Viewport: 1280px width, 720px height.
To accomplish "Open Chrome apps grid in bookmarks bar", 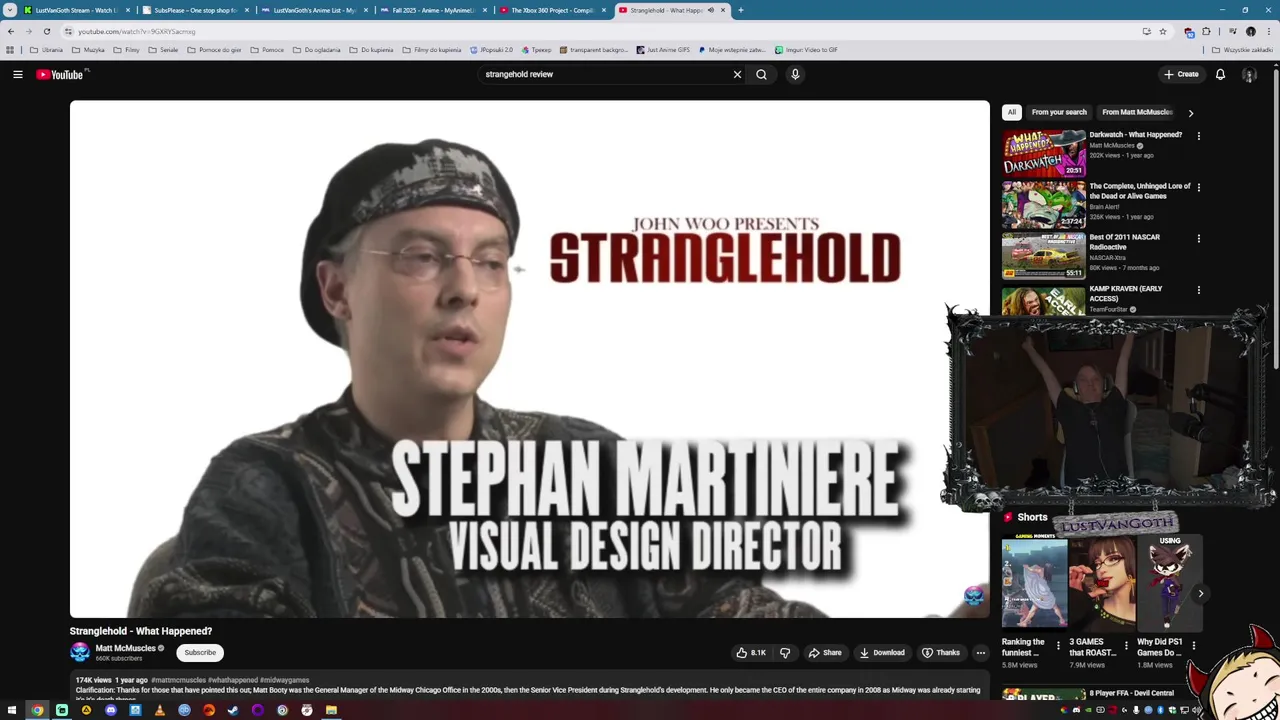I will 10,49.
